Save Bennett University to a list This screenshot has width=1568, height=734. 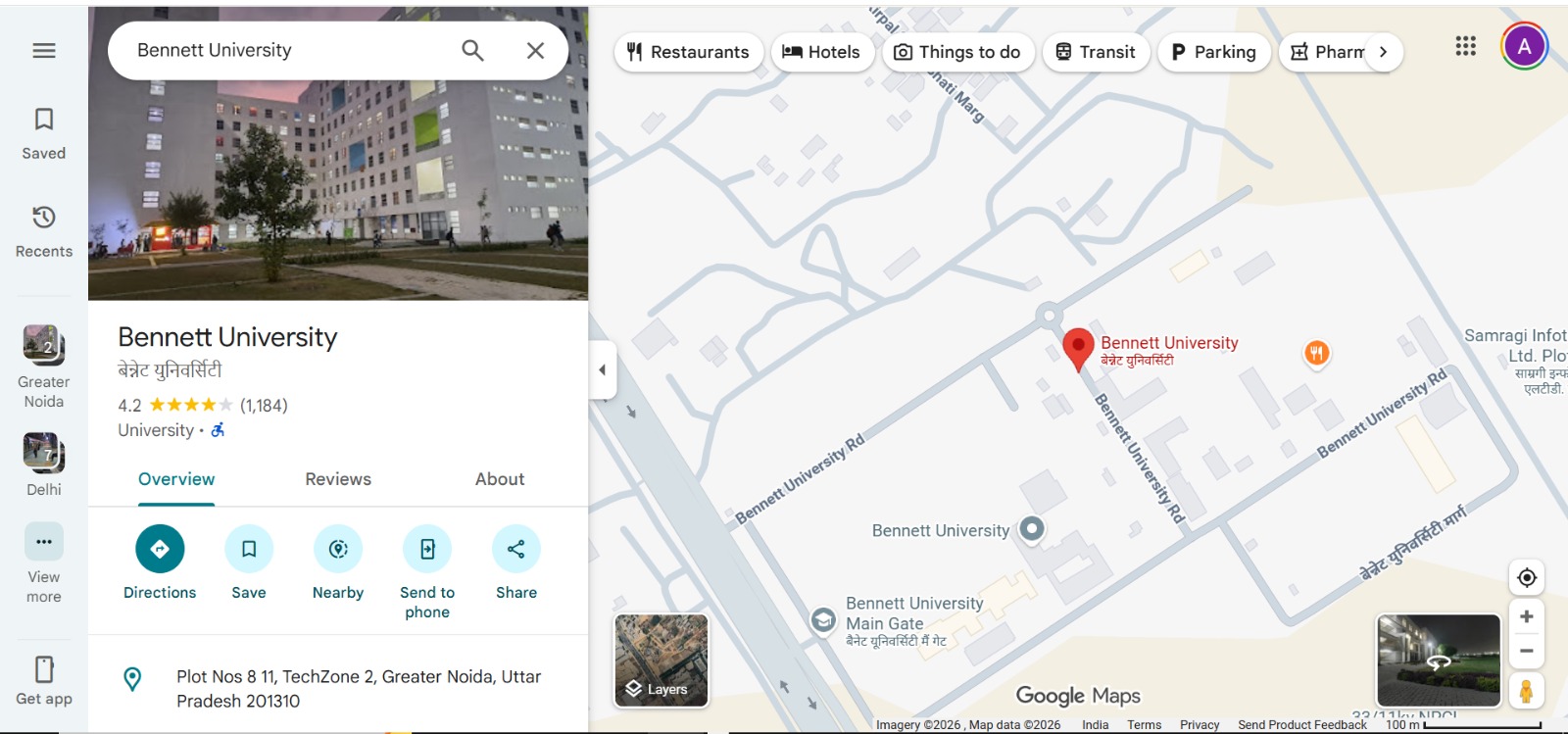(249, 563)
